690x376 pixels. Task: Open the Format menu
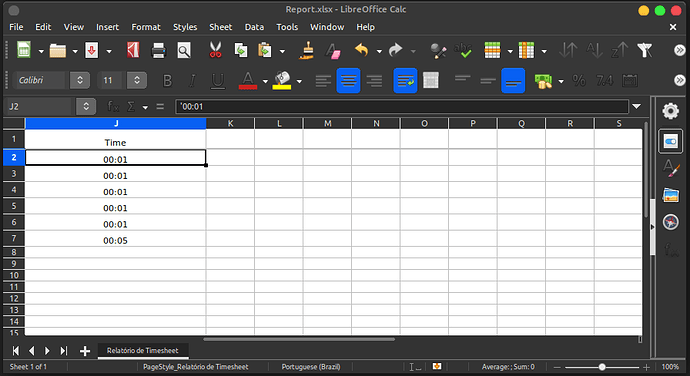tap(146, 27)
